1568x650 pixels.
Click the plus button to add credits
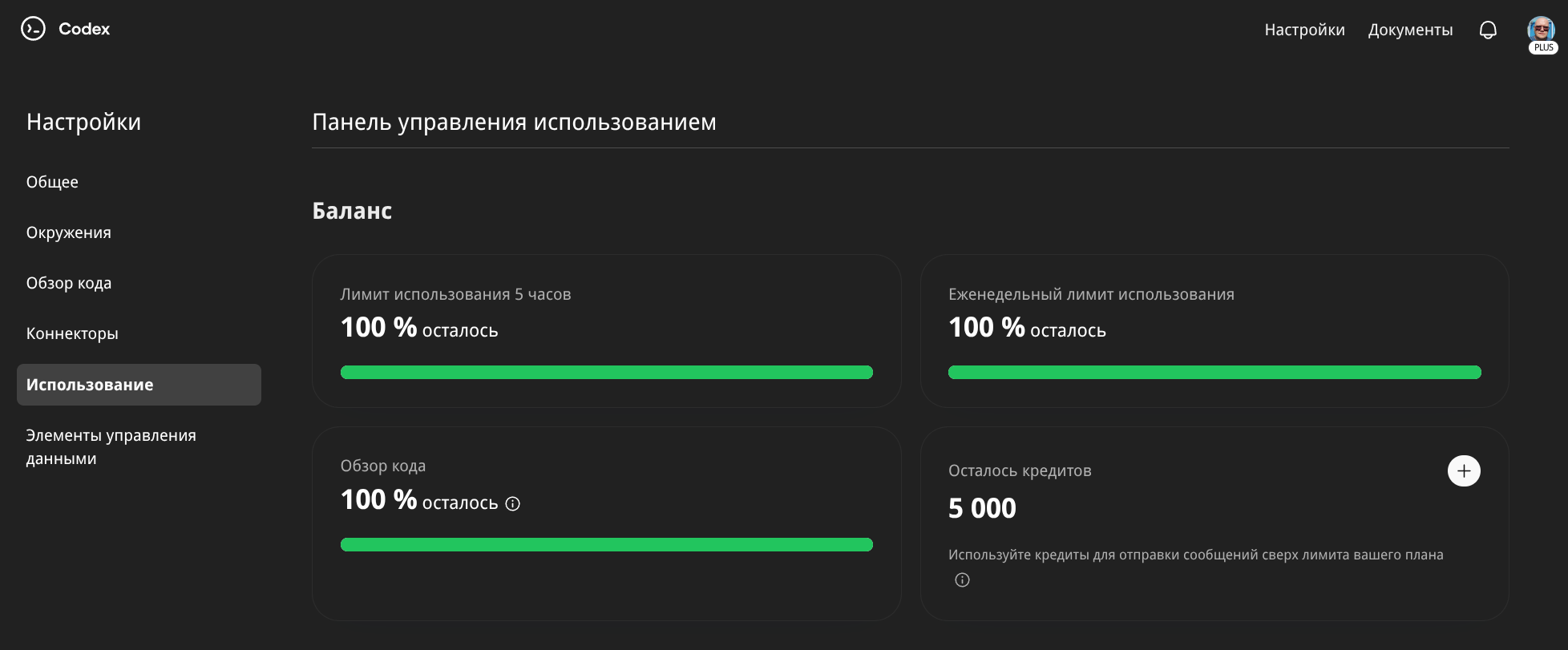coord(1464,470)
